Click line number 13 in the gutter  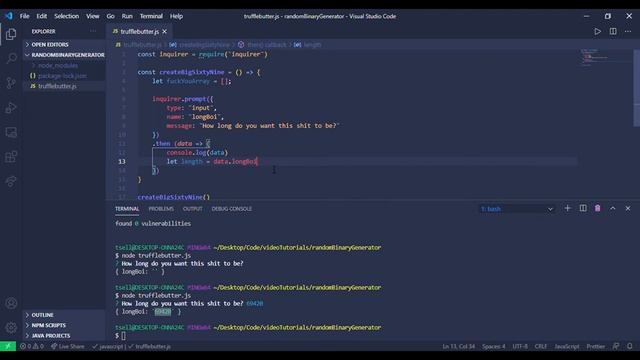click(122, 161)
